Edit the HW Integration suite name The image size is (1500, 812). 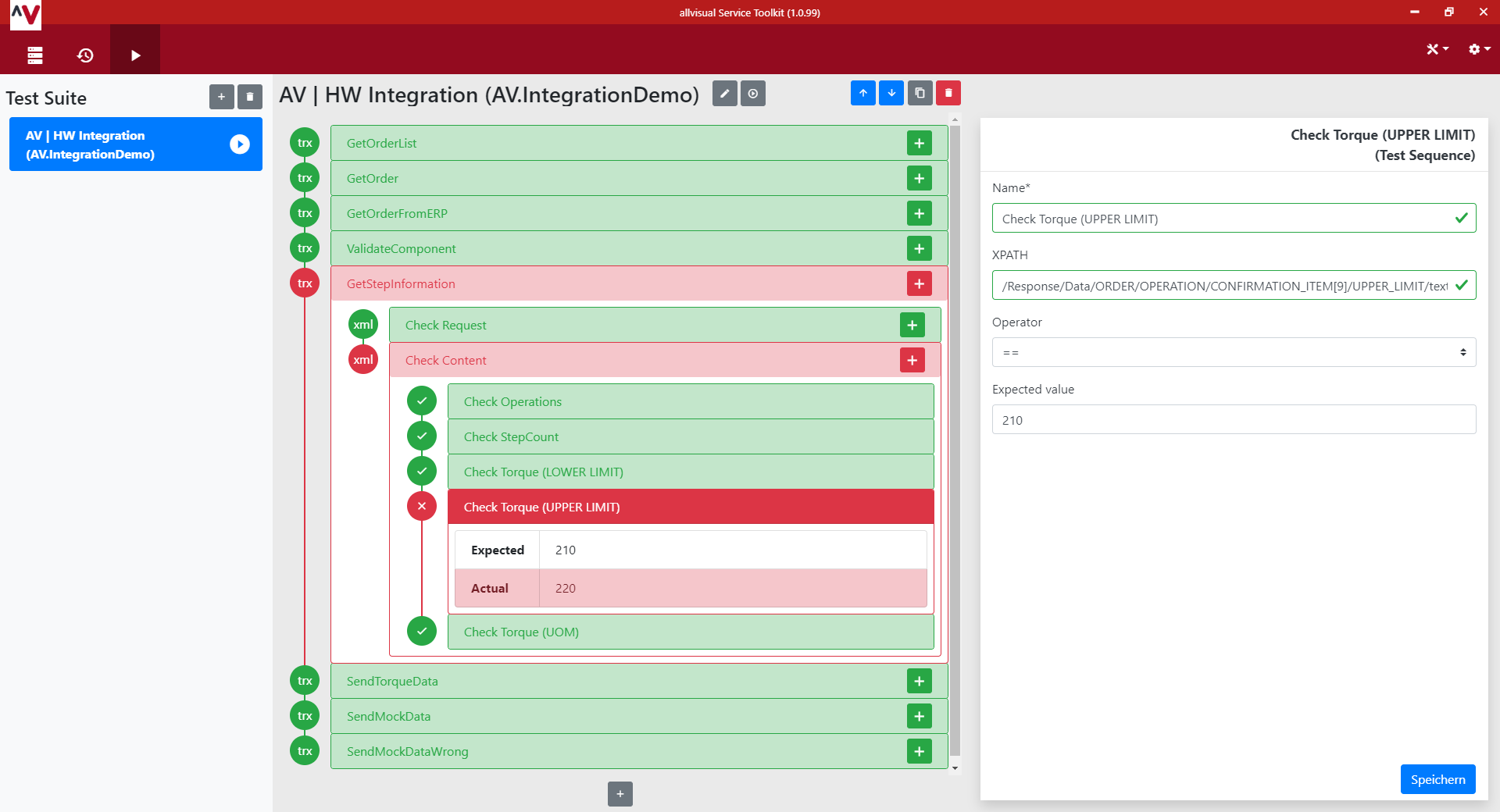(x=724, y=94)
